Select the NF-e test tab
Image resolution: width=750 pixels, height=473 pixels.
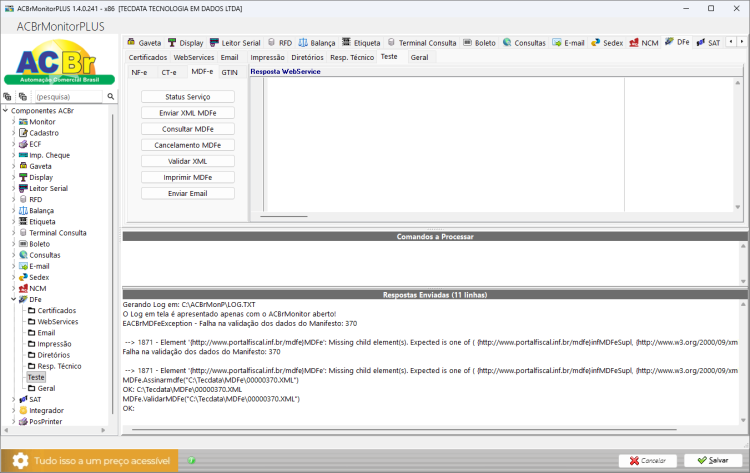click(139, 72)
